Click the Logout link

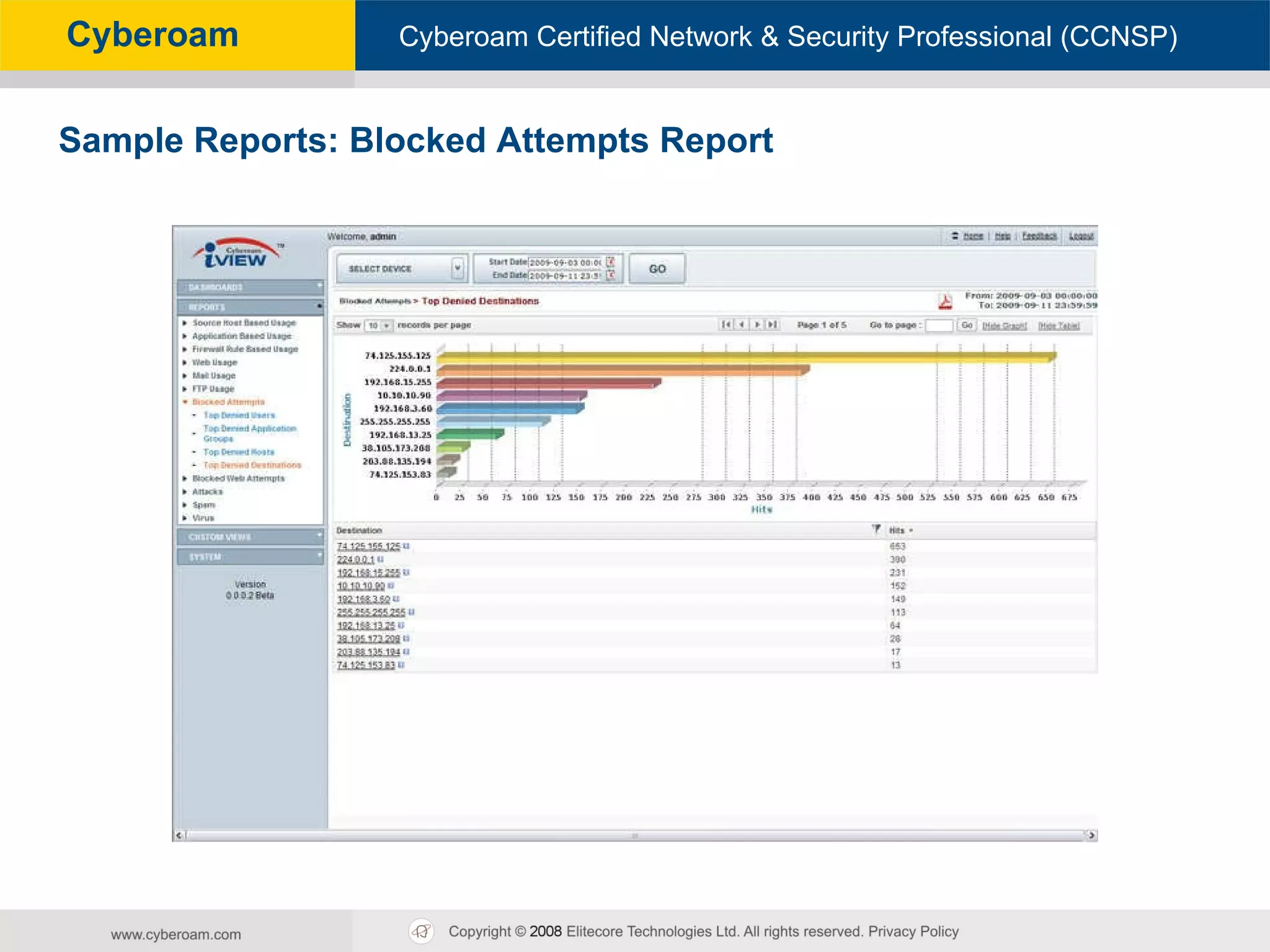1081,236
